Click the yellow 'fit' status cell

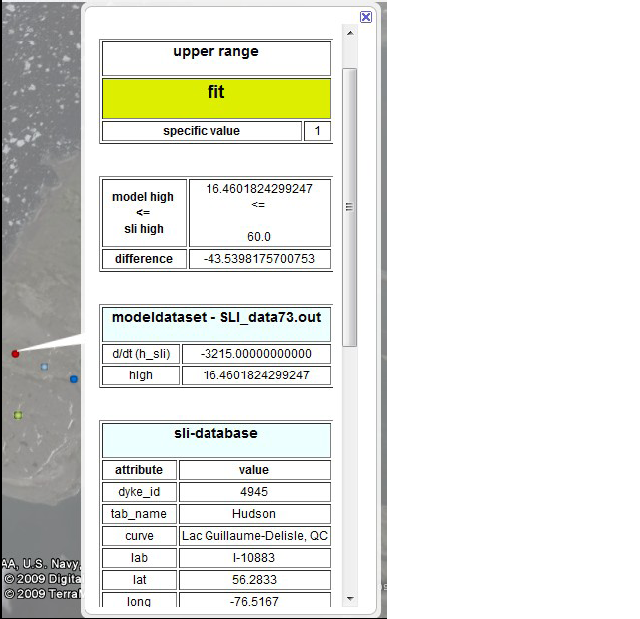pyautogui.click(x=216, y=98)
